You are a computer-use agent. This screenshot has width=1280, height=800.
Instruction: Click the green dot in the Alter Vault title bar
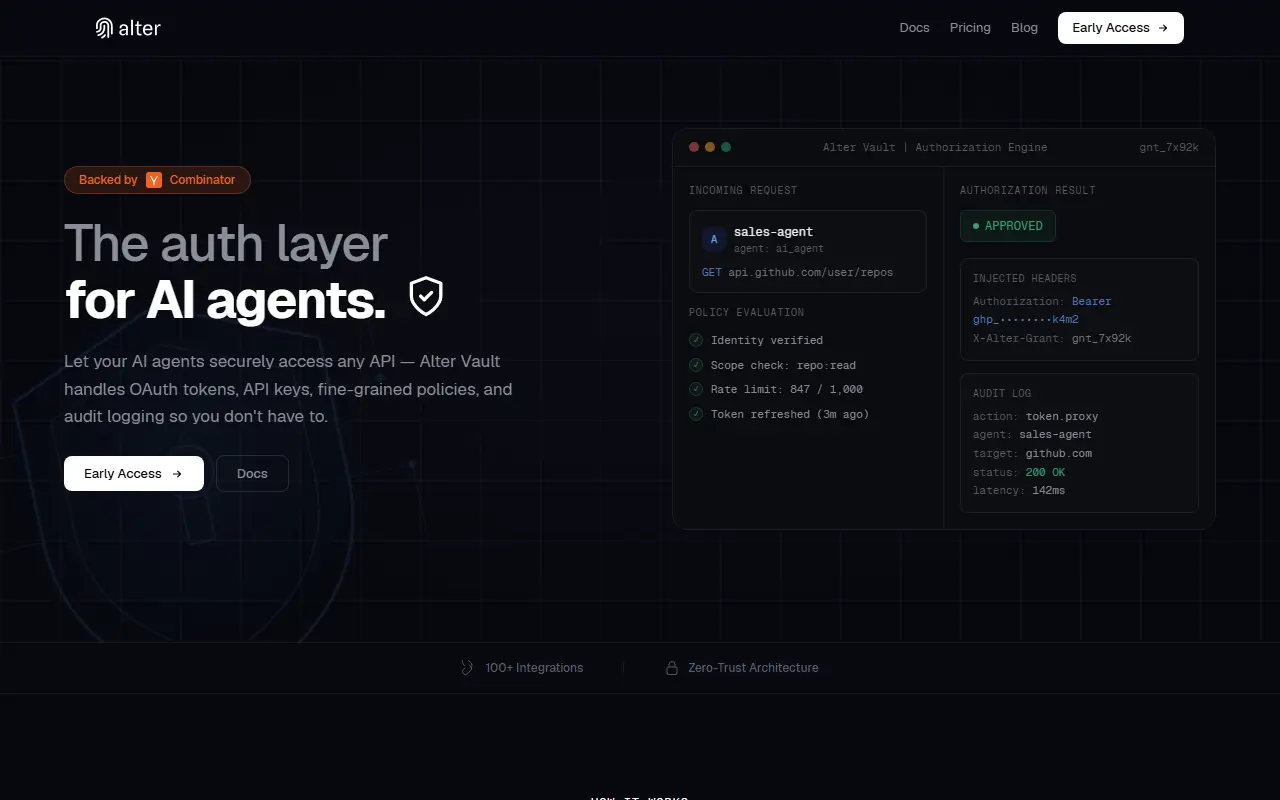tap(726, 147)
